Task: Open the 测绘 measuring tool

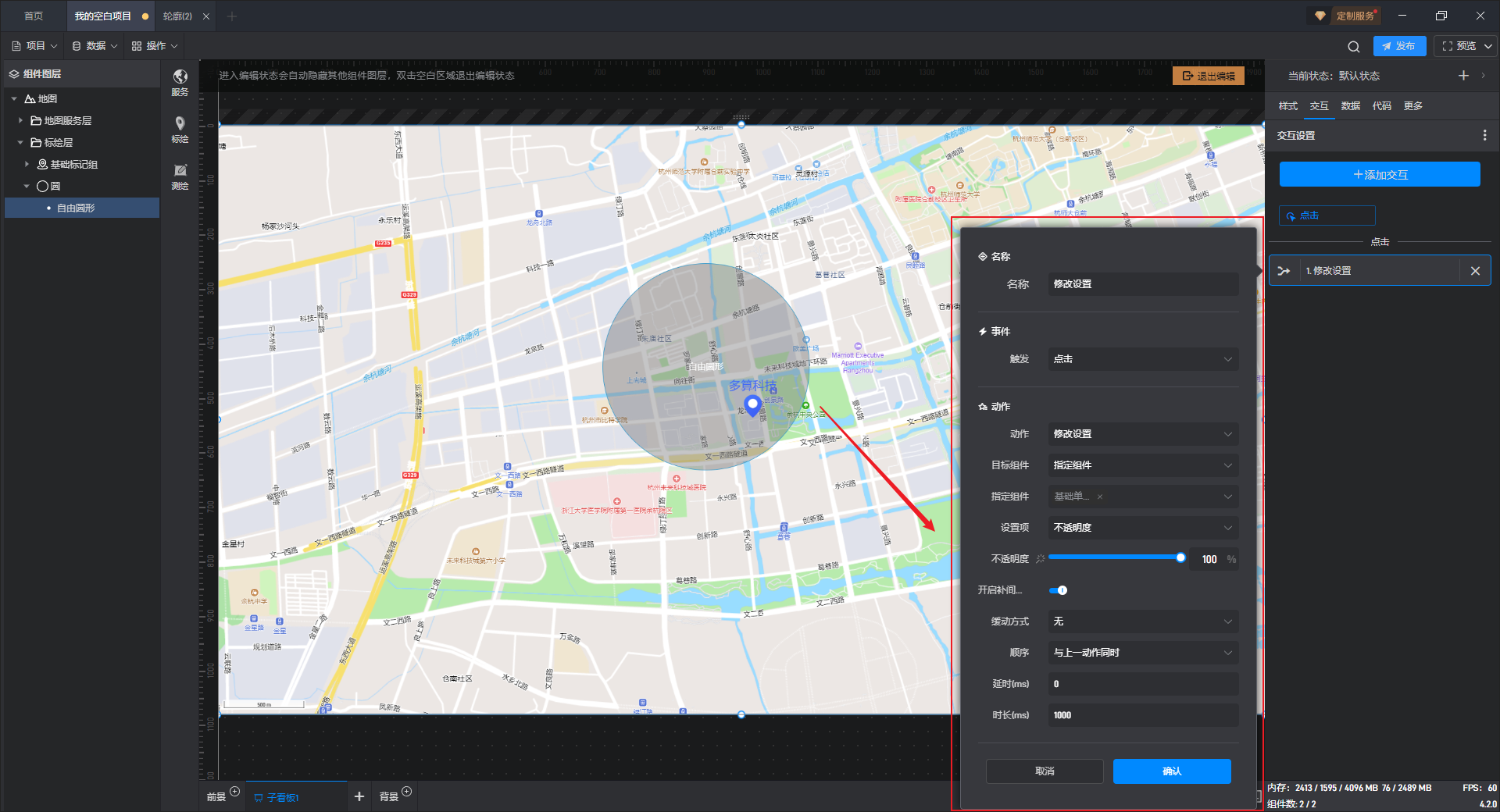Action: (180, 176)
